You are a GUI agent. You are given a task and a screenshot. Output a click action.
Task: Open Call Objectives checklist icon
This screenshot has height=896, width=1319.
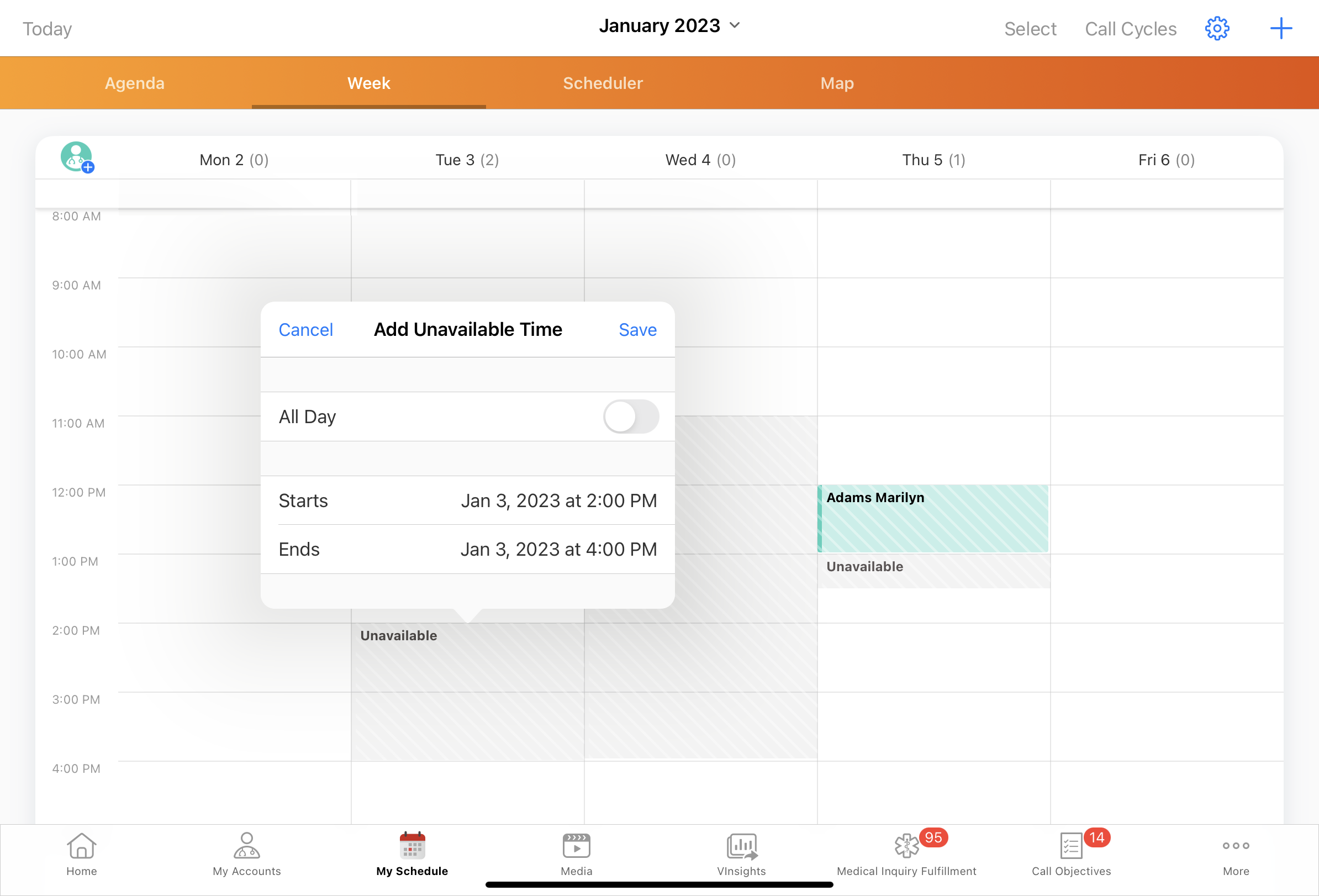(1071, 853)
